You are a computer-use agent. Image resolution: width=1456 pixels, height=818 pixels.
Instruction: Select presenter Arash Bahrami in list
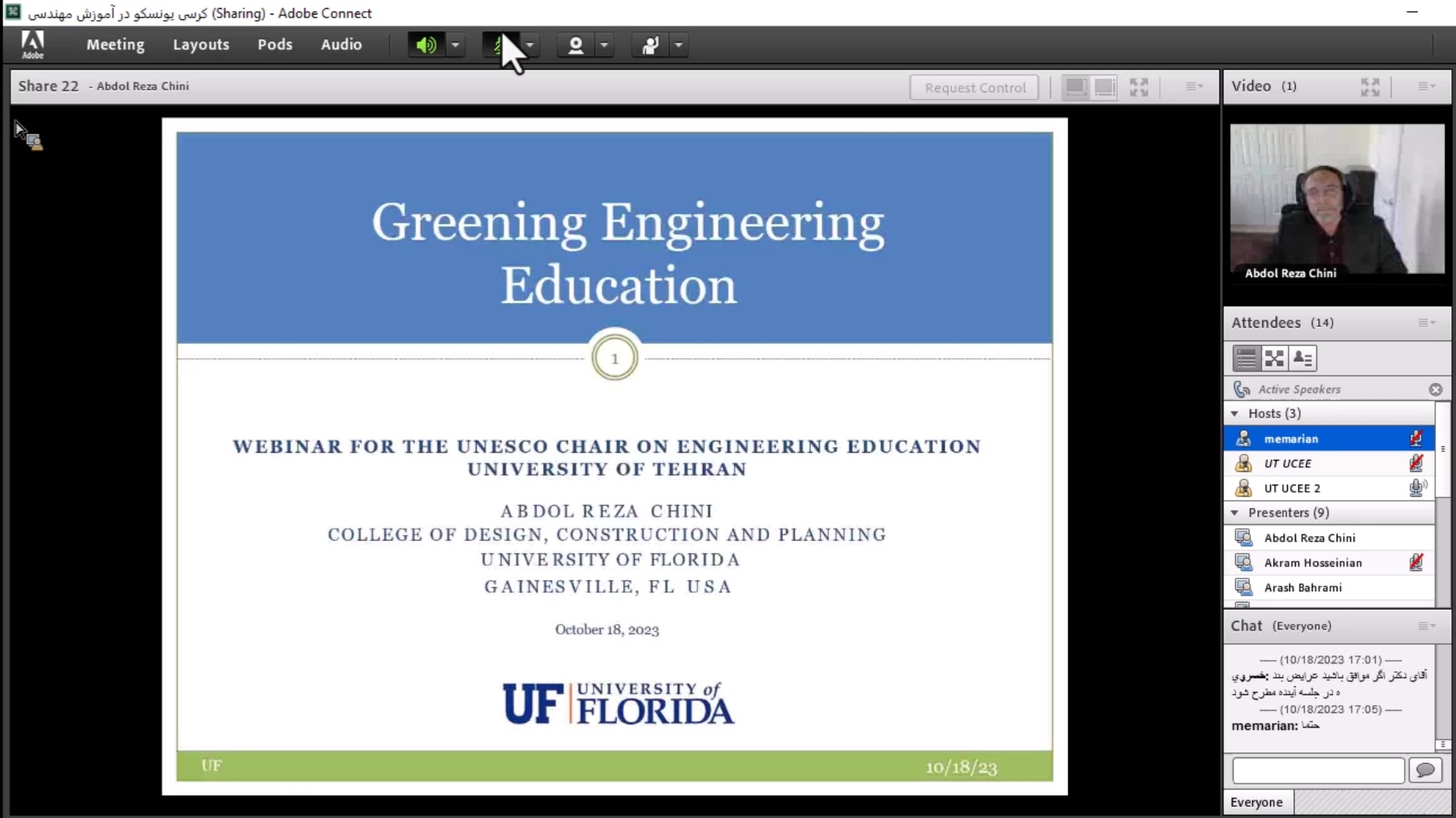point(1329,587)
